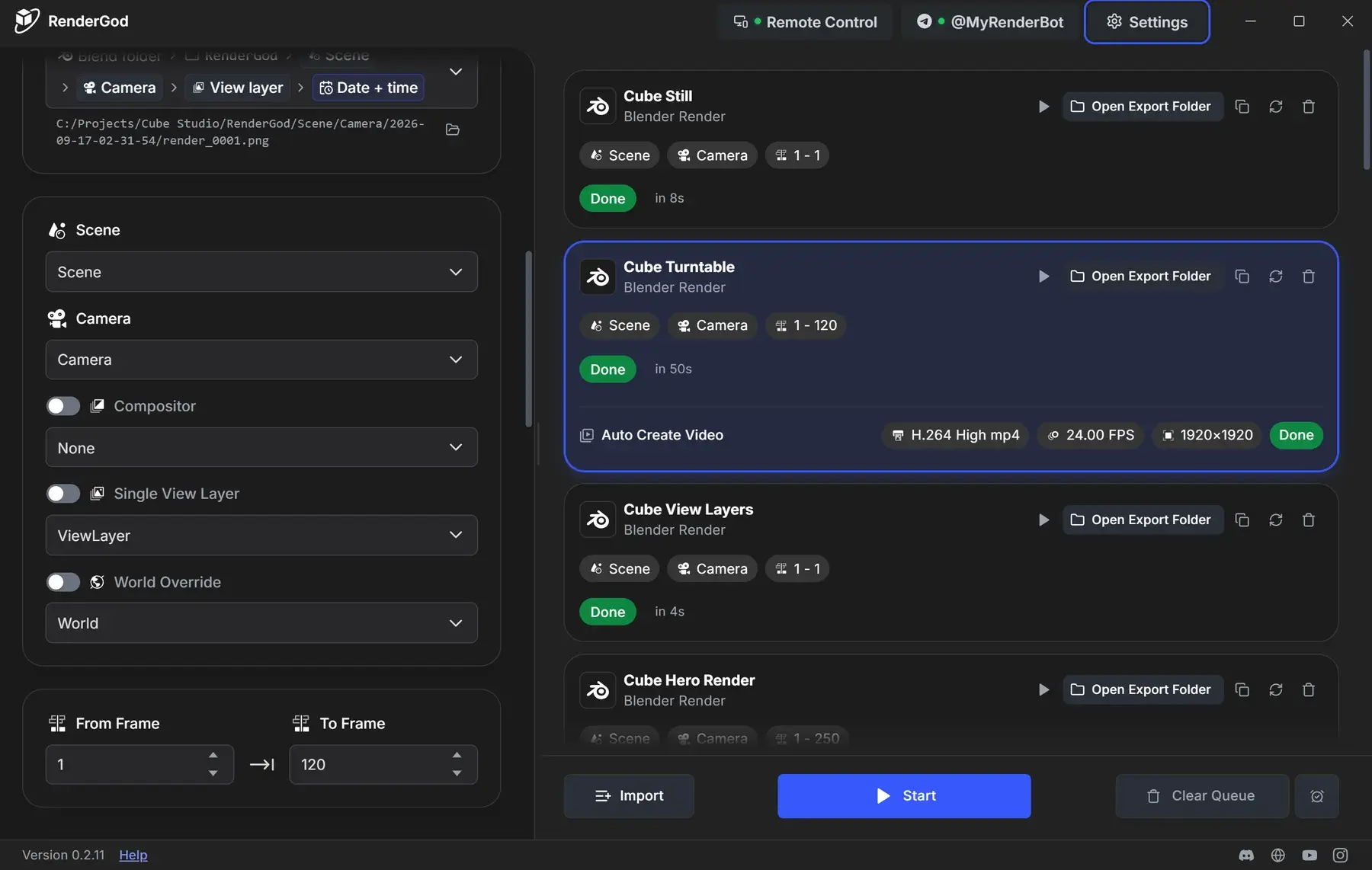Select the Date + time path token
This screenshot has height=870, width=1372.
(368, 88)
